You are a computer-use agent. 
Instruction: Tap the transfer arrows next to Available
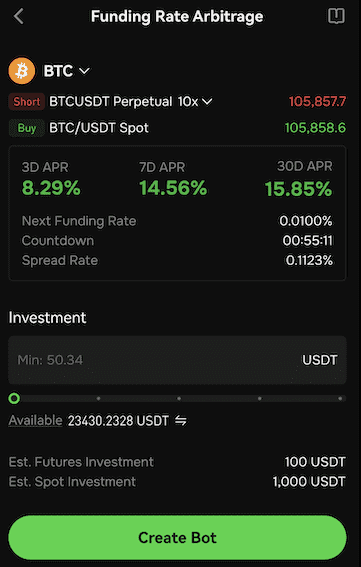pos(180,421)
